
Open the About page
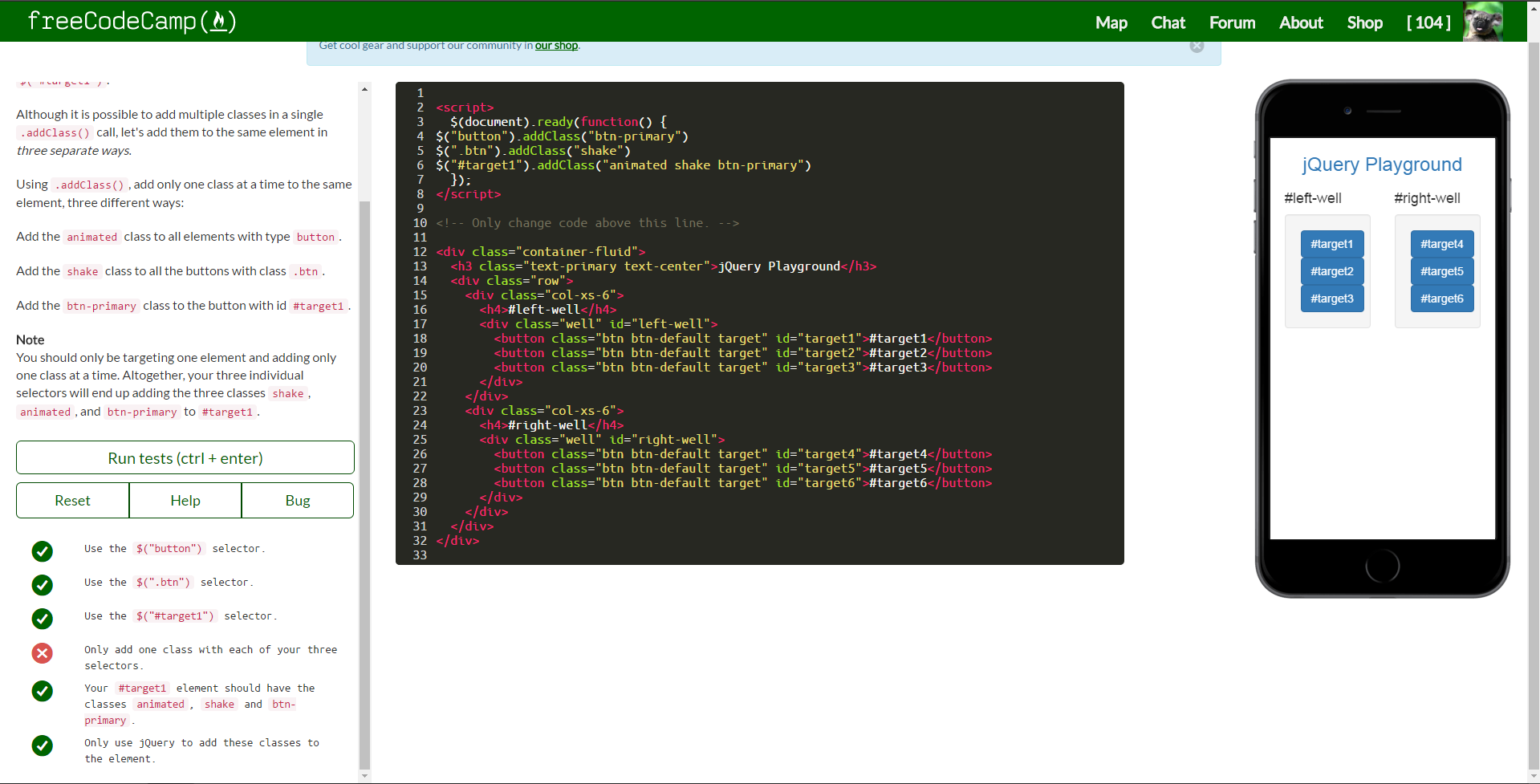[1301, 22]
